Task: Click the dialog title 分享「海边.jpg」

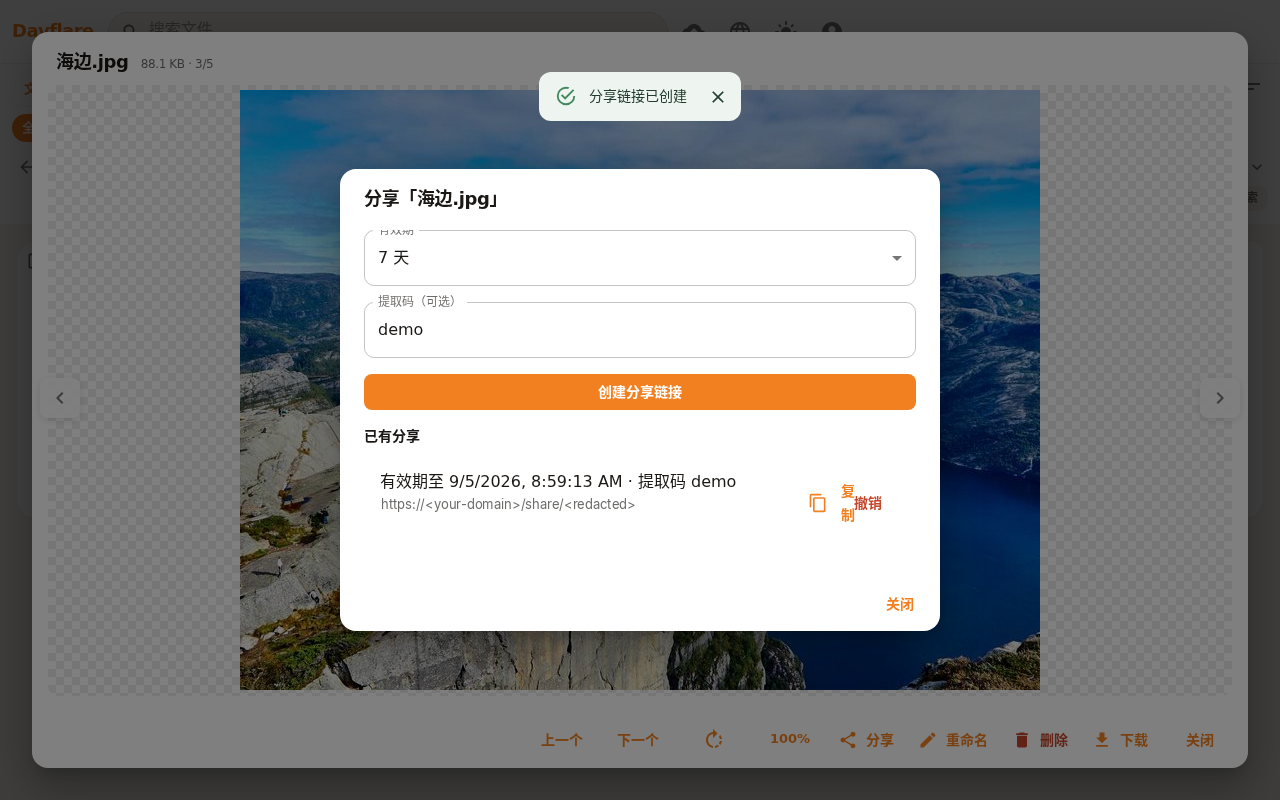Action: click(x=432, y=198)
